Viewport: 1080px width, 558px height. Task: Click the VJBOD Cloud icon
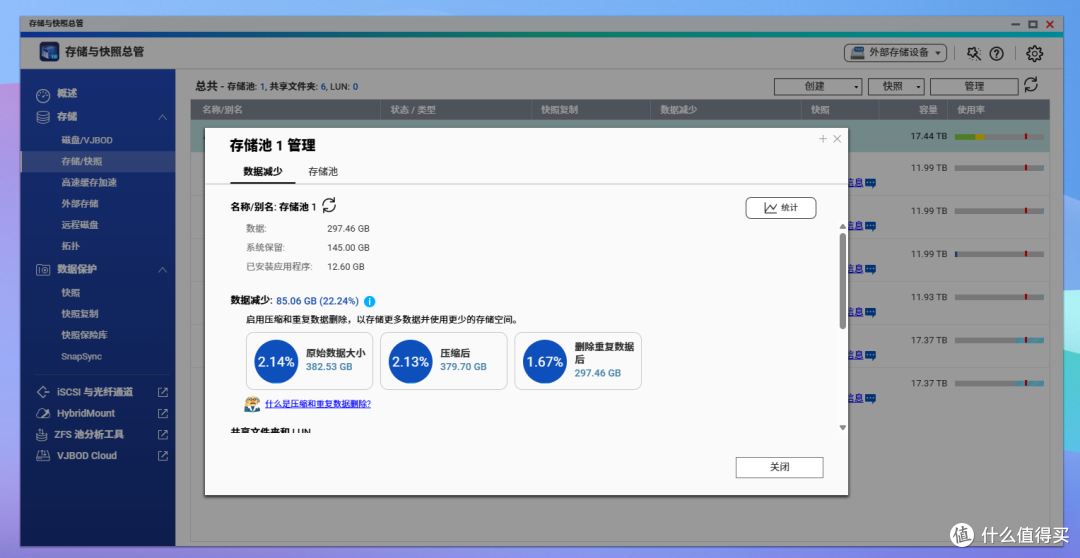point(43,455)
